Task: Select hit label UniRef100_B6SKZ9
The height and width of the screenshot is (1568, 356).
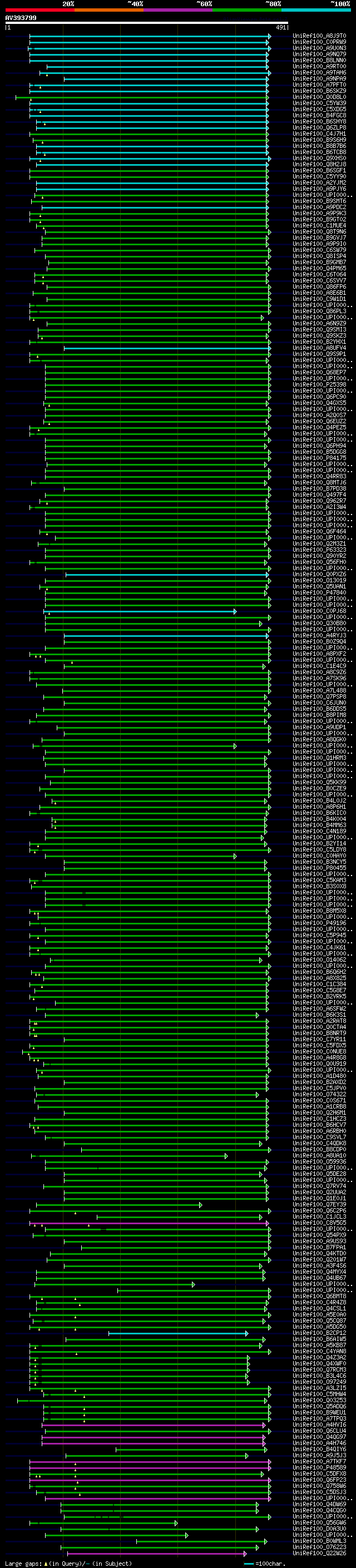Action: coord(319,91)
